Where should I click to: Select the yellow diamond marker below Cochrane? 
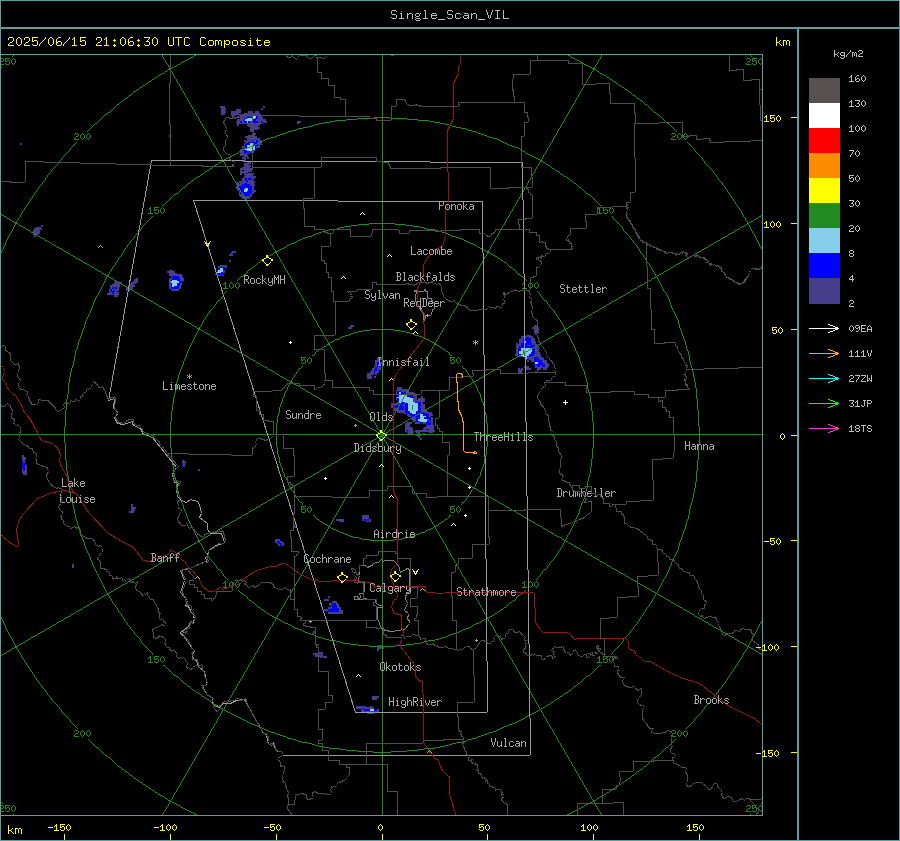pos(343,577)
